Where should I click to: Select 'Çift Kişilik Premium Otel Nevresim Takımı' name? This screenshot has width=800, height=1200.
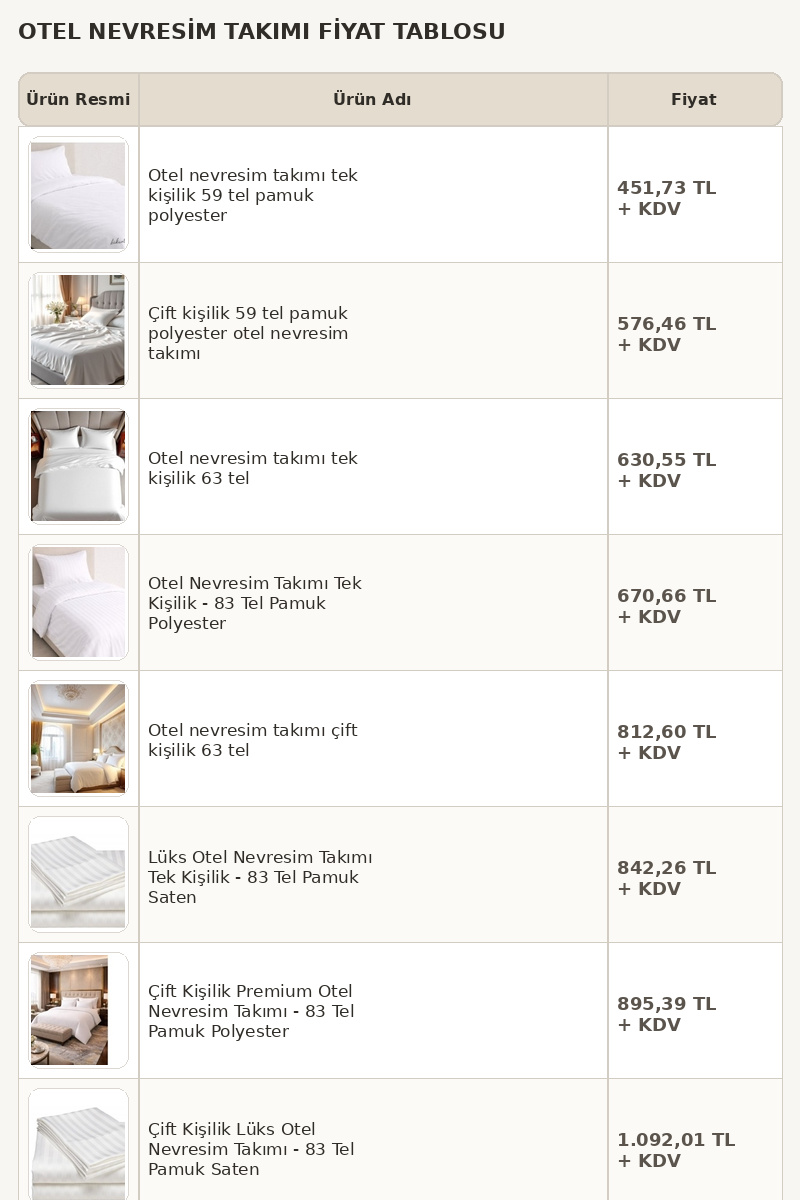(x=251, y=1011)
